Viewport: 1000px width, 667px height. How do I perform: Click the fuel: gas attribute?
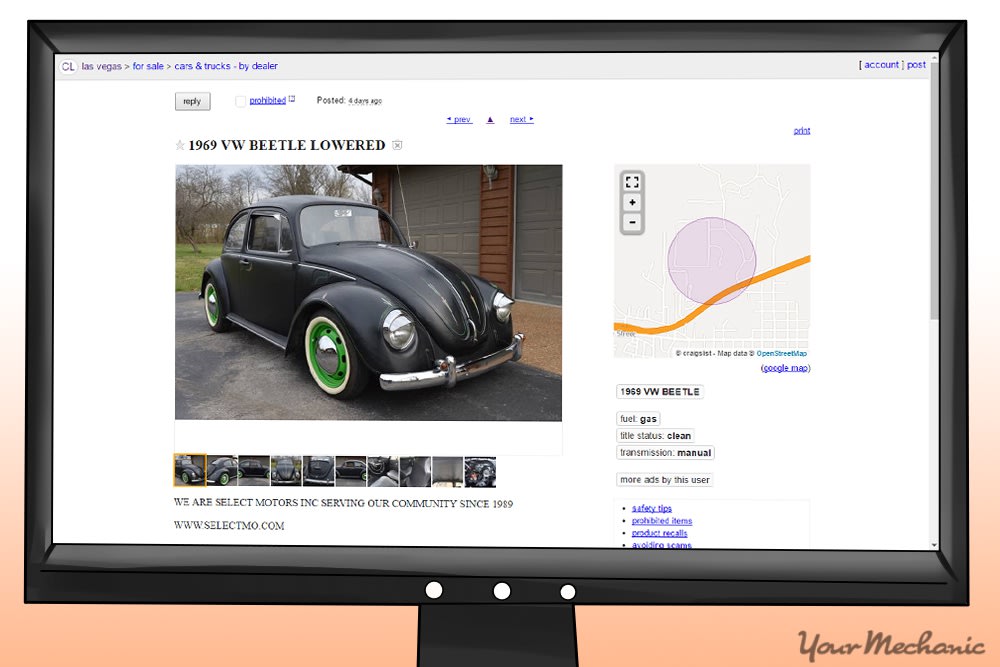(x=638, y=419)
